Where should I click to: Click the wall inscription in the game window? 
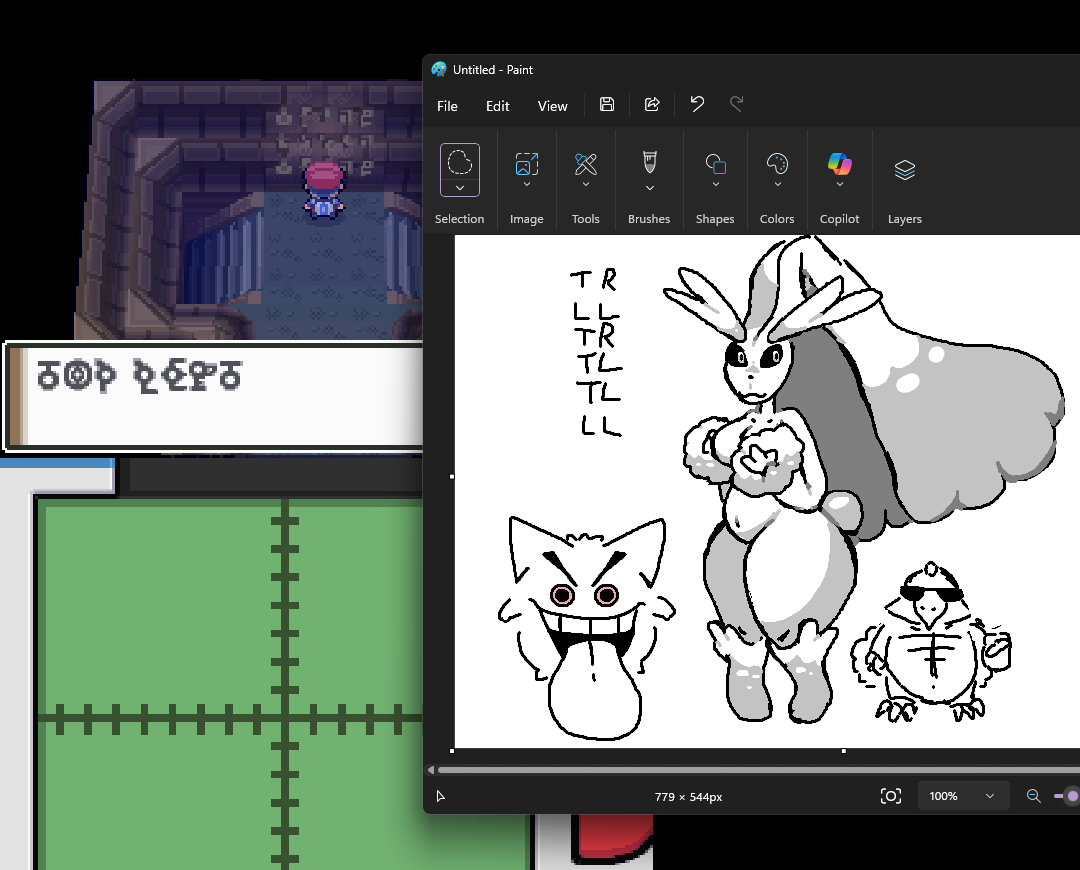[324, 141]
